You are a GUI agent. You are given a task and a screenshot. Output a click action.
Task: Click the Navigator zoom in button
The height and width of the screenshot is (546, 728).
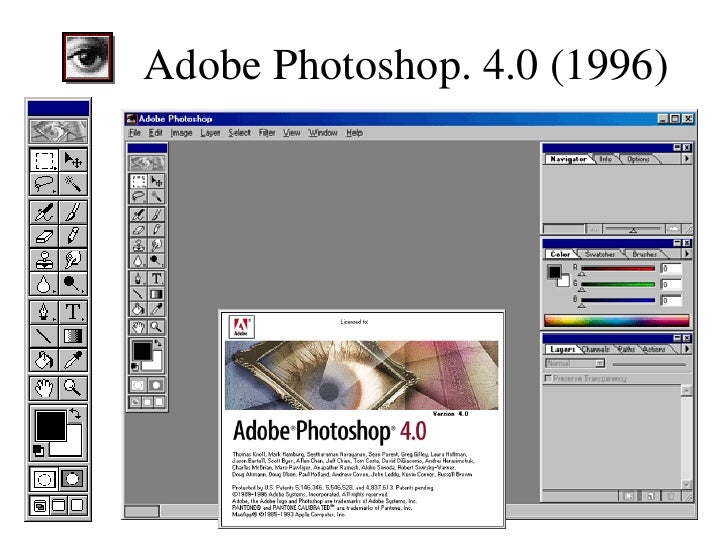coord(674,229)
